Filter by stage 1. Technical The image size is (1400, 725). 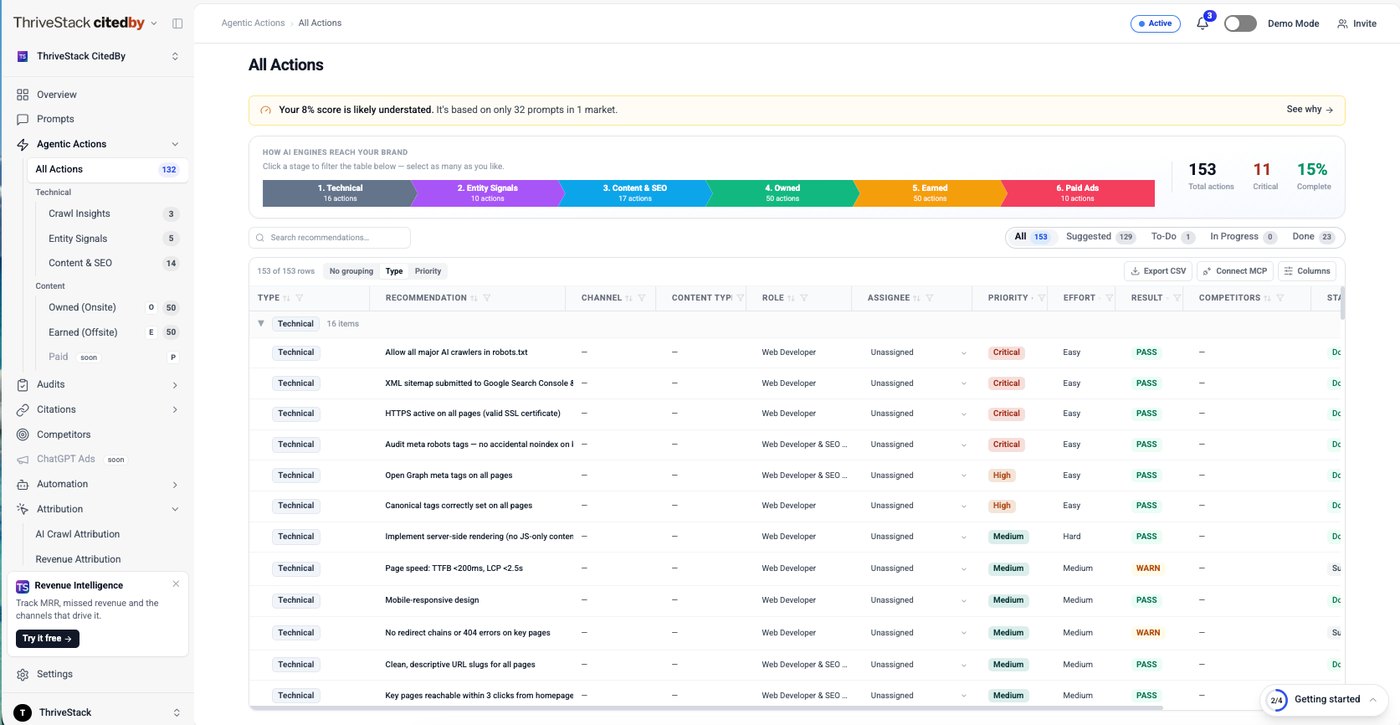338,193
